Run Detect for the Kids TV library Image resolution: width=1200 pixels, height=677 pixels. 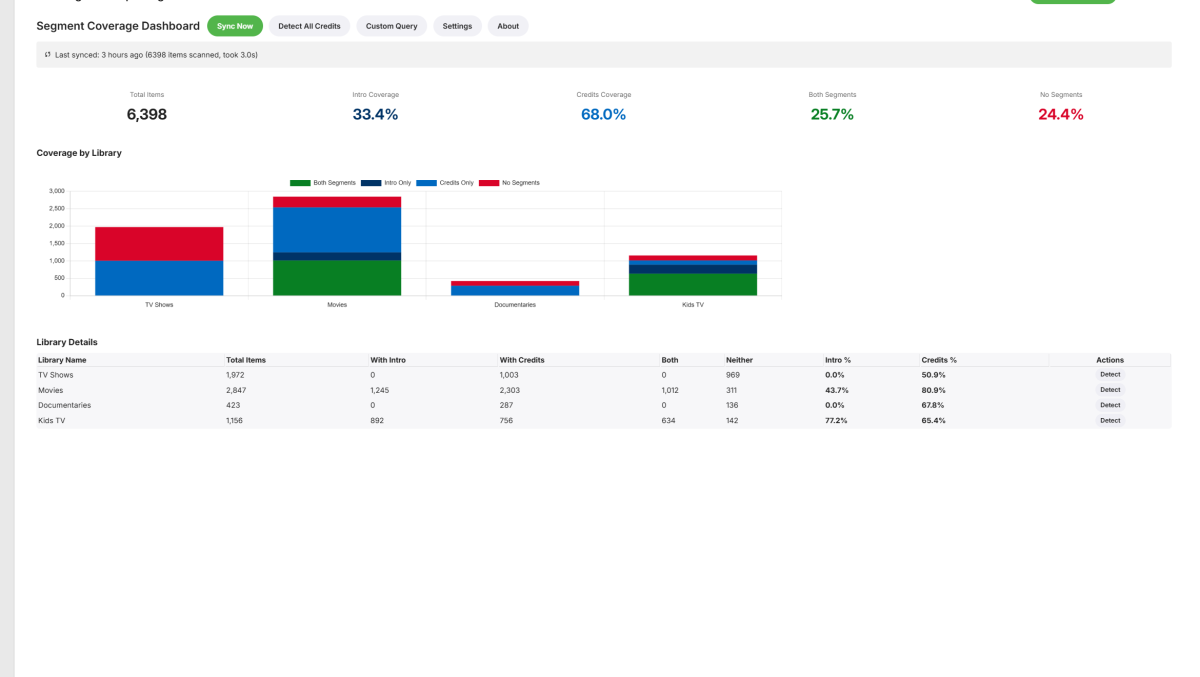1110,420
